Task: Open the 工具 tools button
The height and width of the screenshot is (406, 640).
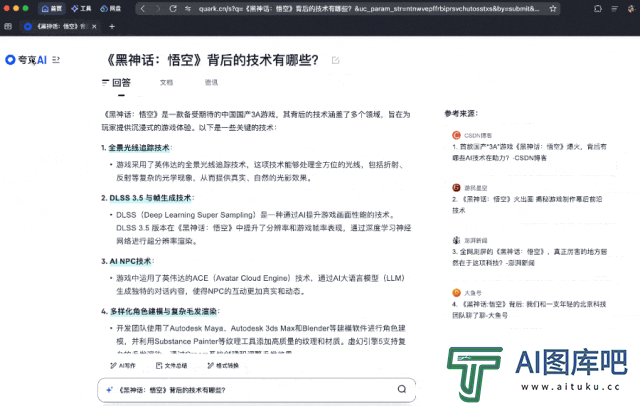Action: (81, 9)
